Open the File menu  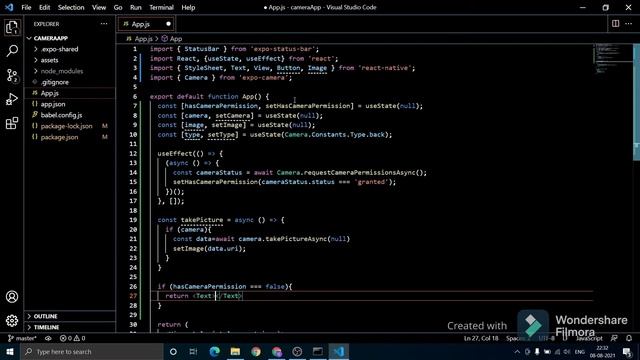pyautogui.click(x=26, y=7)
